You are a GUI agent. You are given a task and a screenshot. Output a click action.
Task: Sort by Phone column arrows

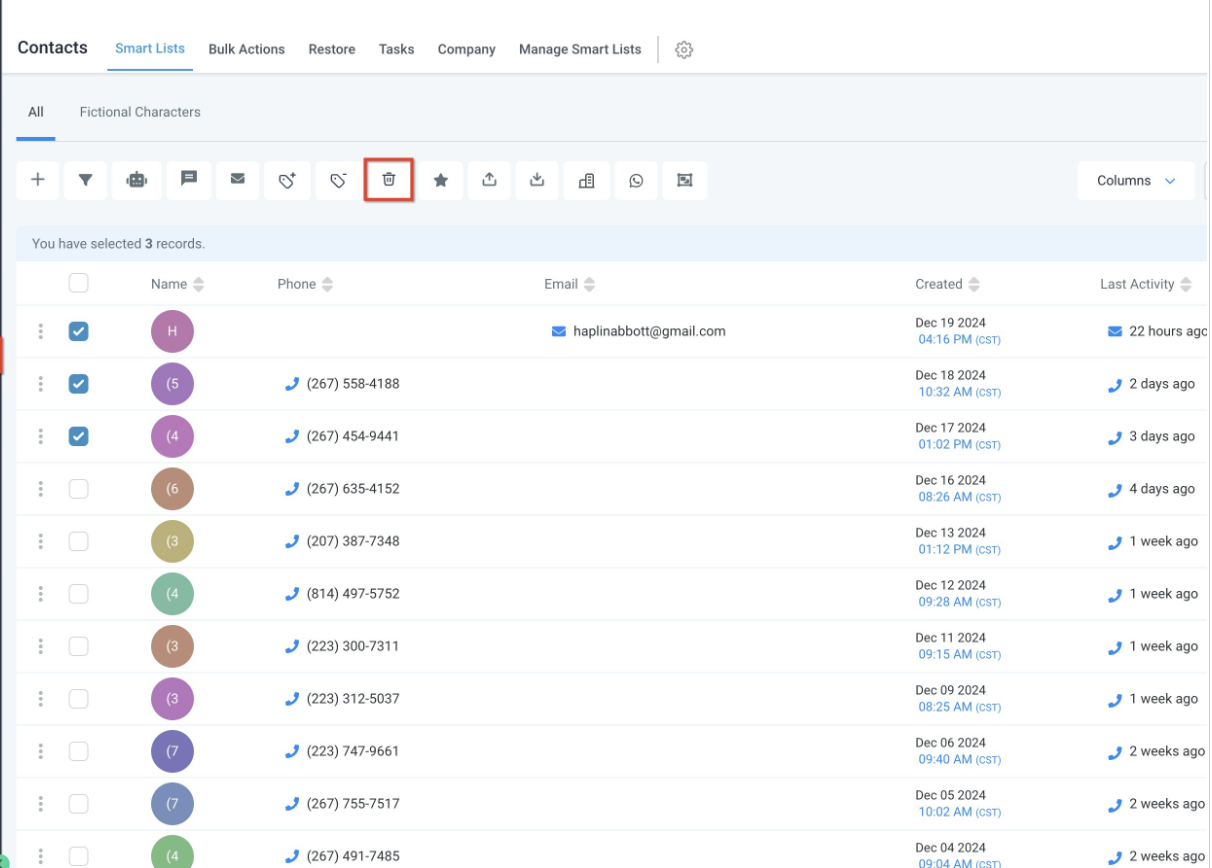point(328,285)
